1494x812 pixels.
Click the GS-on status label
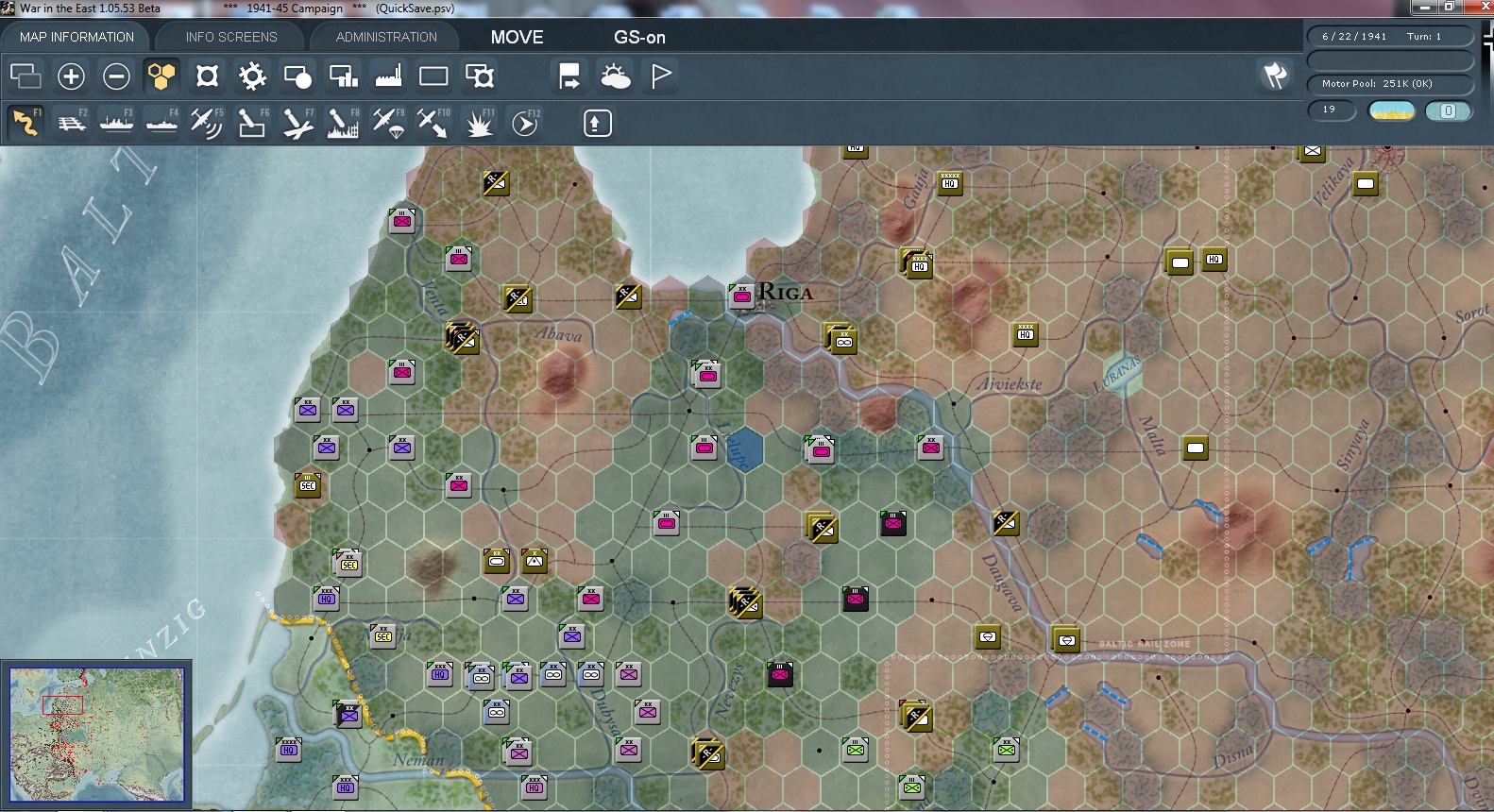click(639, 37)
